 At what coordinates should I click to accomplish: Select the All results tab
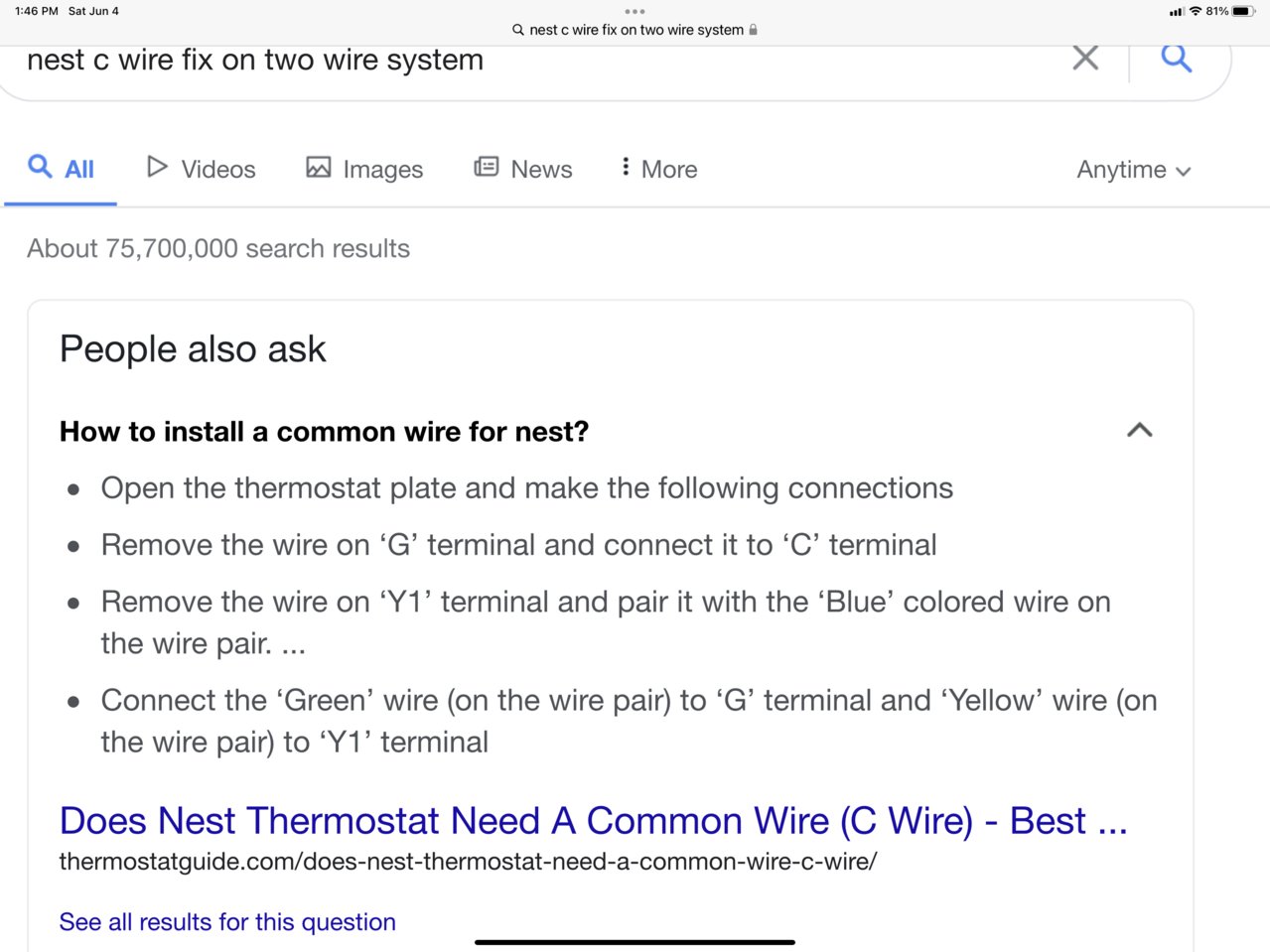61,169
